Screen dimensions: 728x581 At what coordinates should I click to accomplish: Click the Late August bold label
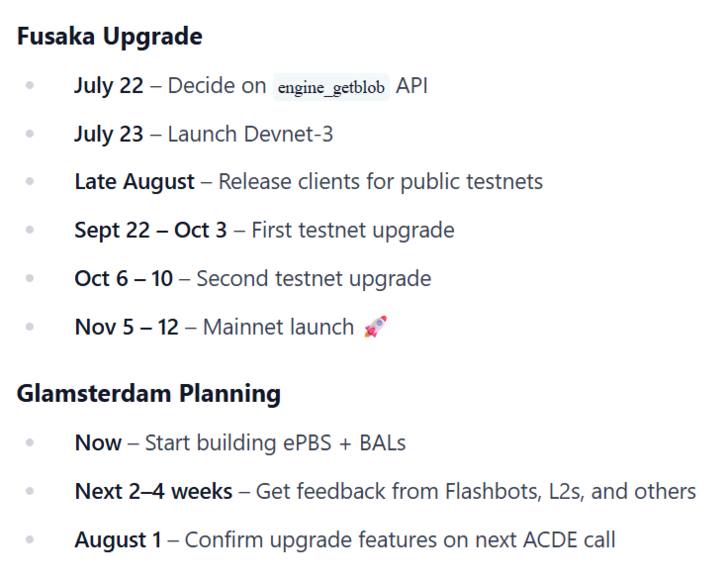pyautogui.click(x=134, y=182)
